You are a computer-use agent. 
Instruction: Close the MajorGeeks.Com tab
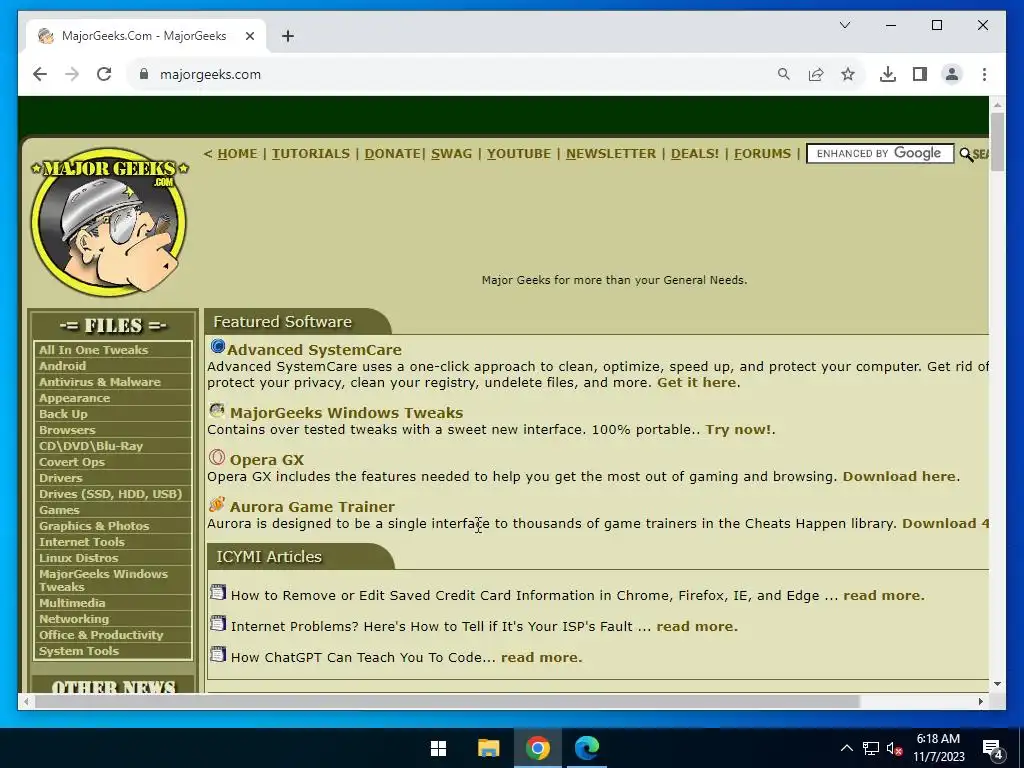(249, 36)
